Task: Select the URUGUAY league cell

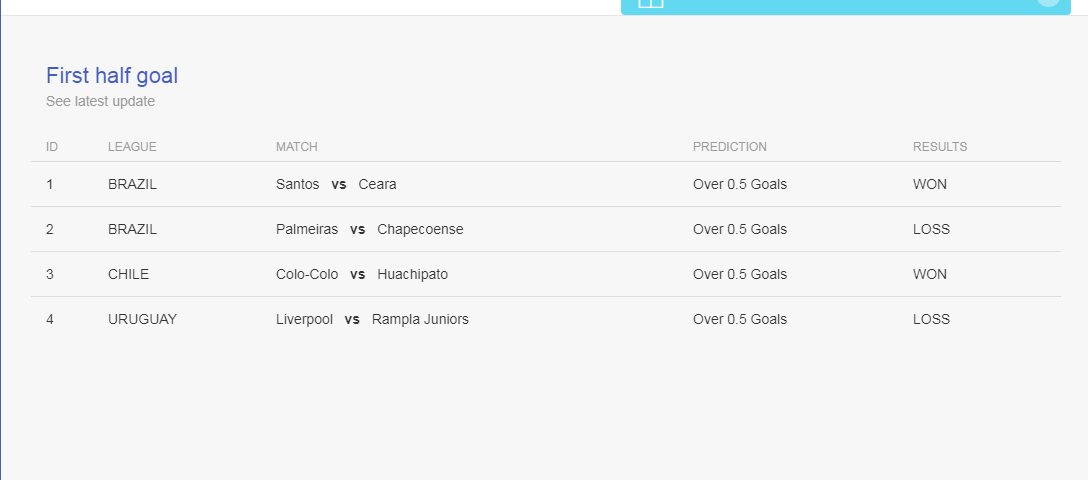Action: (142, 319)
